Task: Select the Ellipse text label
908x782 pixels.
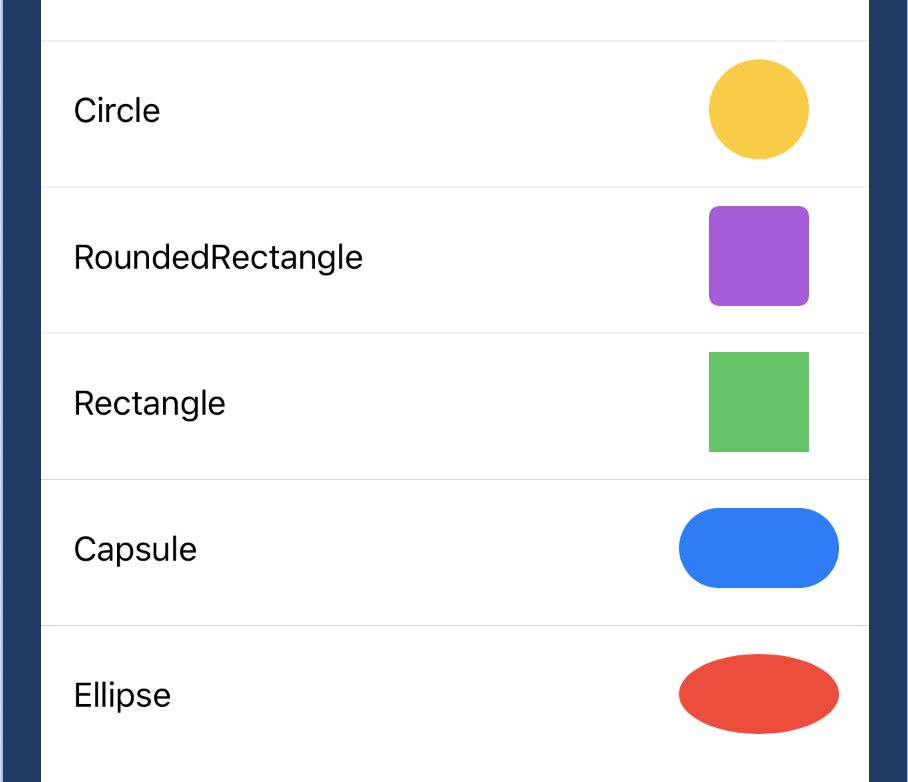Action: 122,696
